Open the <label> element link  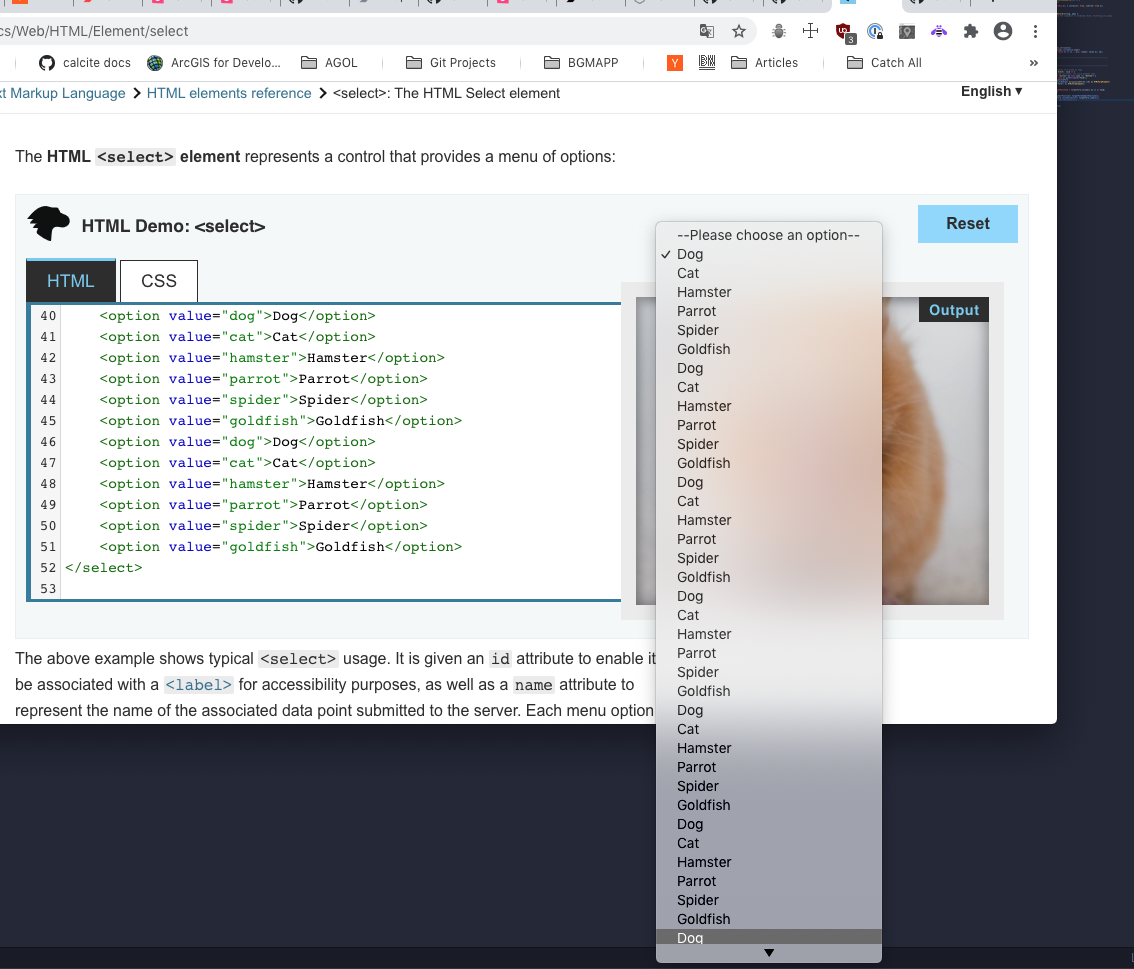(x=198, y=685)
